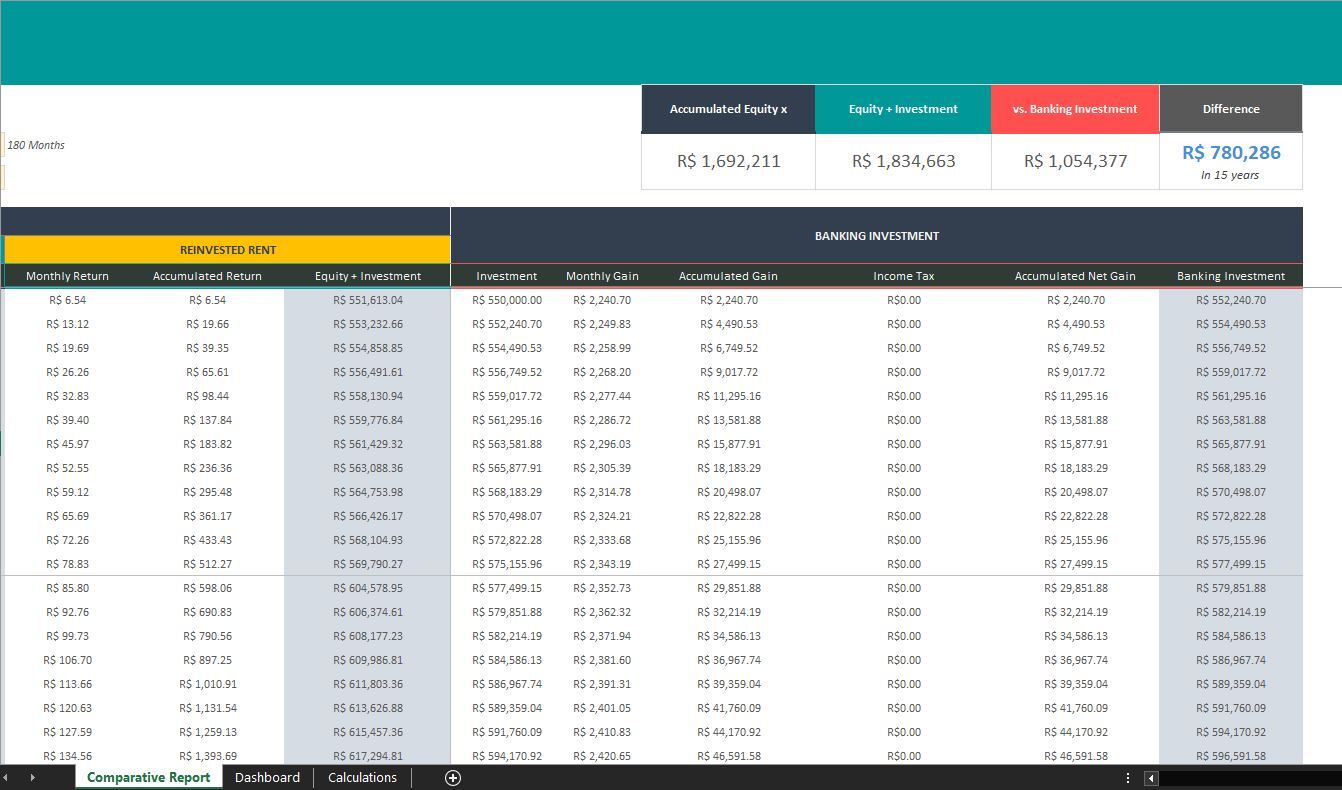Select the 180 Months cell
The image size is (1342, 790).
tap(36, 145)
